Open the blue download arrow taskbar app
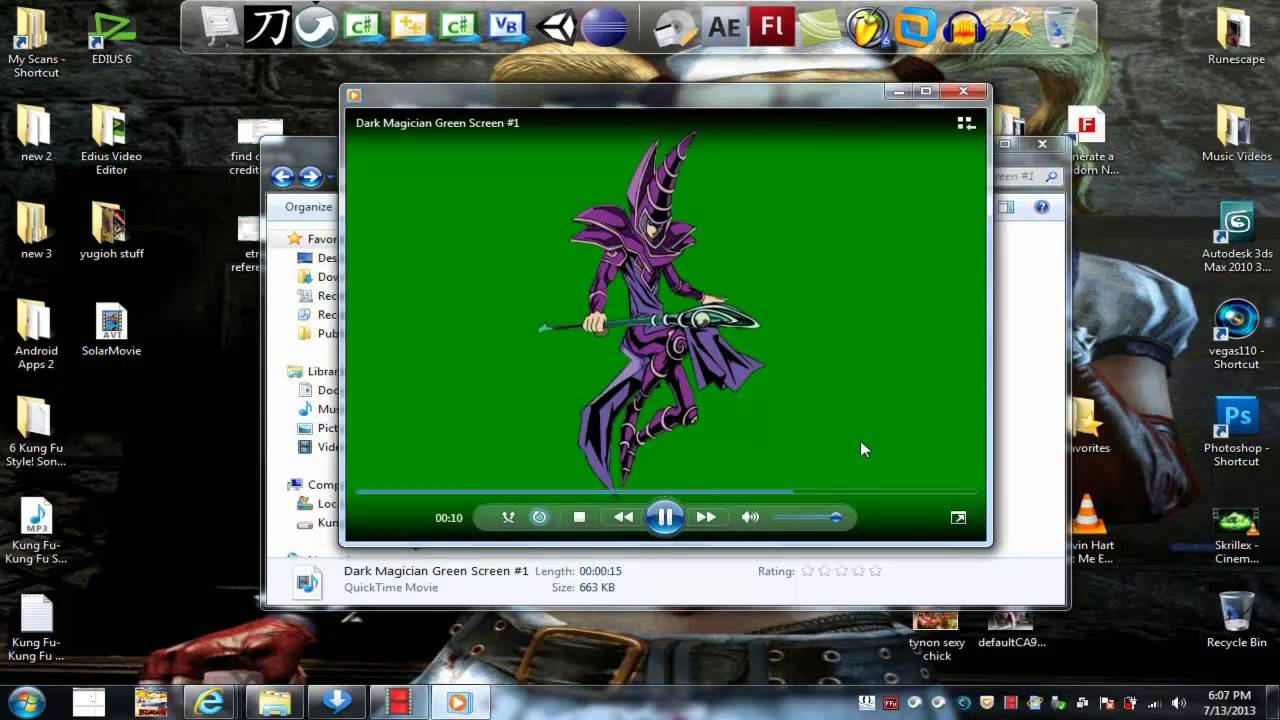This screenshot has width=1280, height=720. pos(337,702)
